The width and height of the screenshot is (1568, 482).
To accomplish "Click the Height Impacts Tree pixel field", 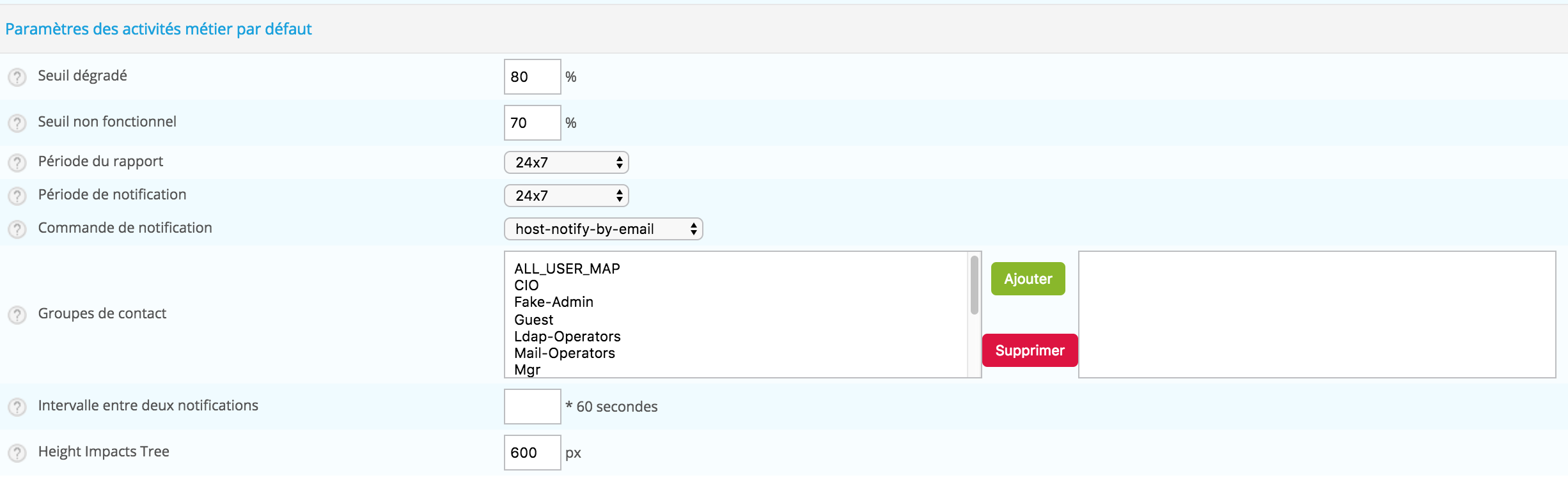I will click(533, 453).
